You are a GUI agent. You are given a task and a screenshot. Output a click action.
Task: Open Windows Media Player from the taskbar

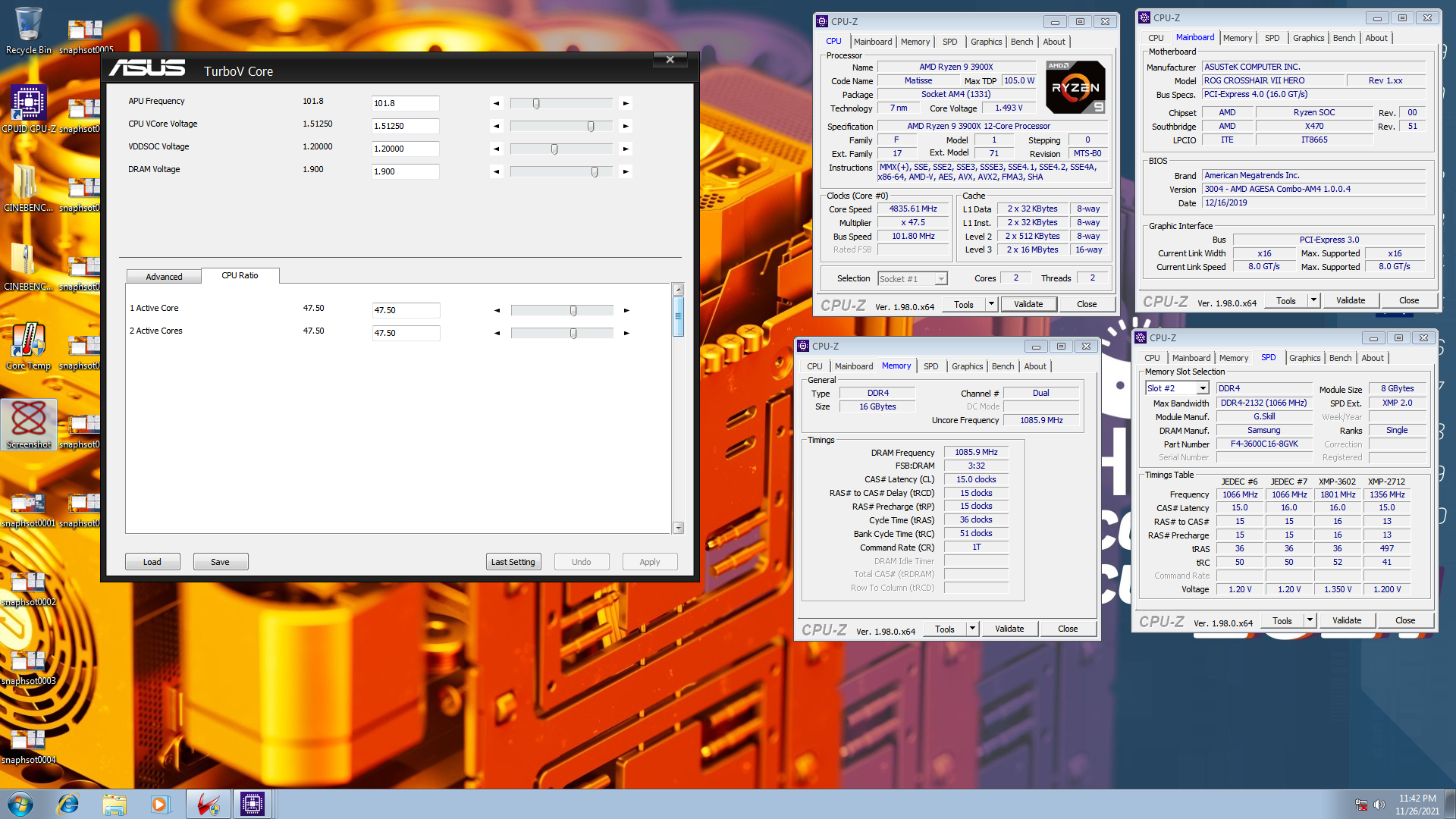coord(160,804)
